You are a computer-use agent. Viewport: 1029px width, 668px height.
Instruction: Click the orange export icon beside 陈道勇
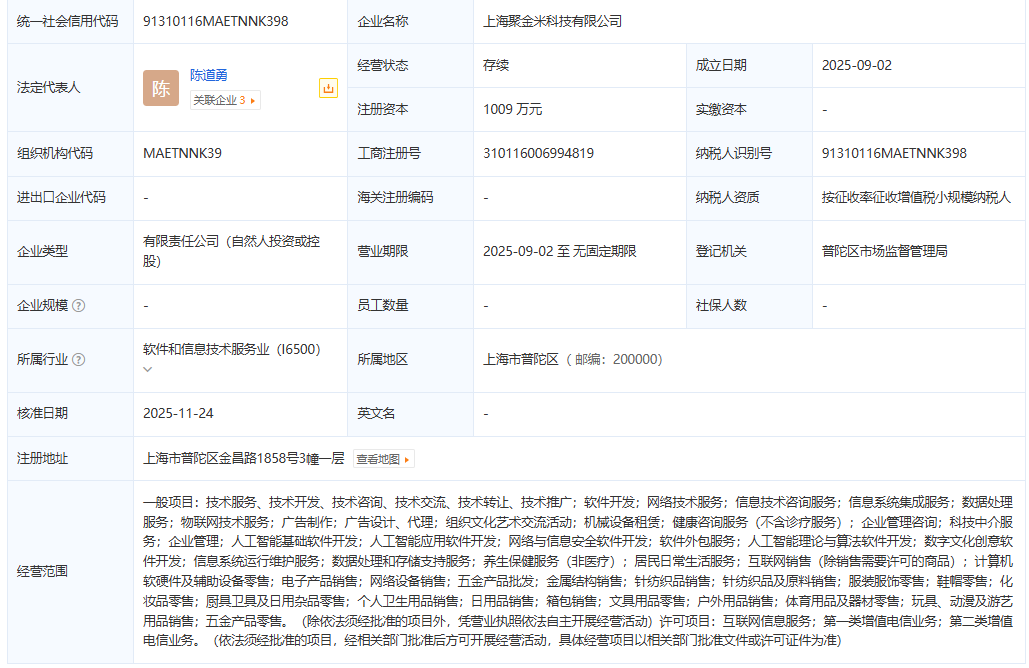click(328, 88)
